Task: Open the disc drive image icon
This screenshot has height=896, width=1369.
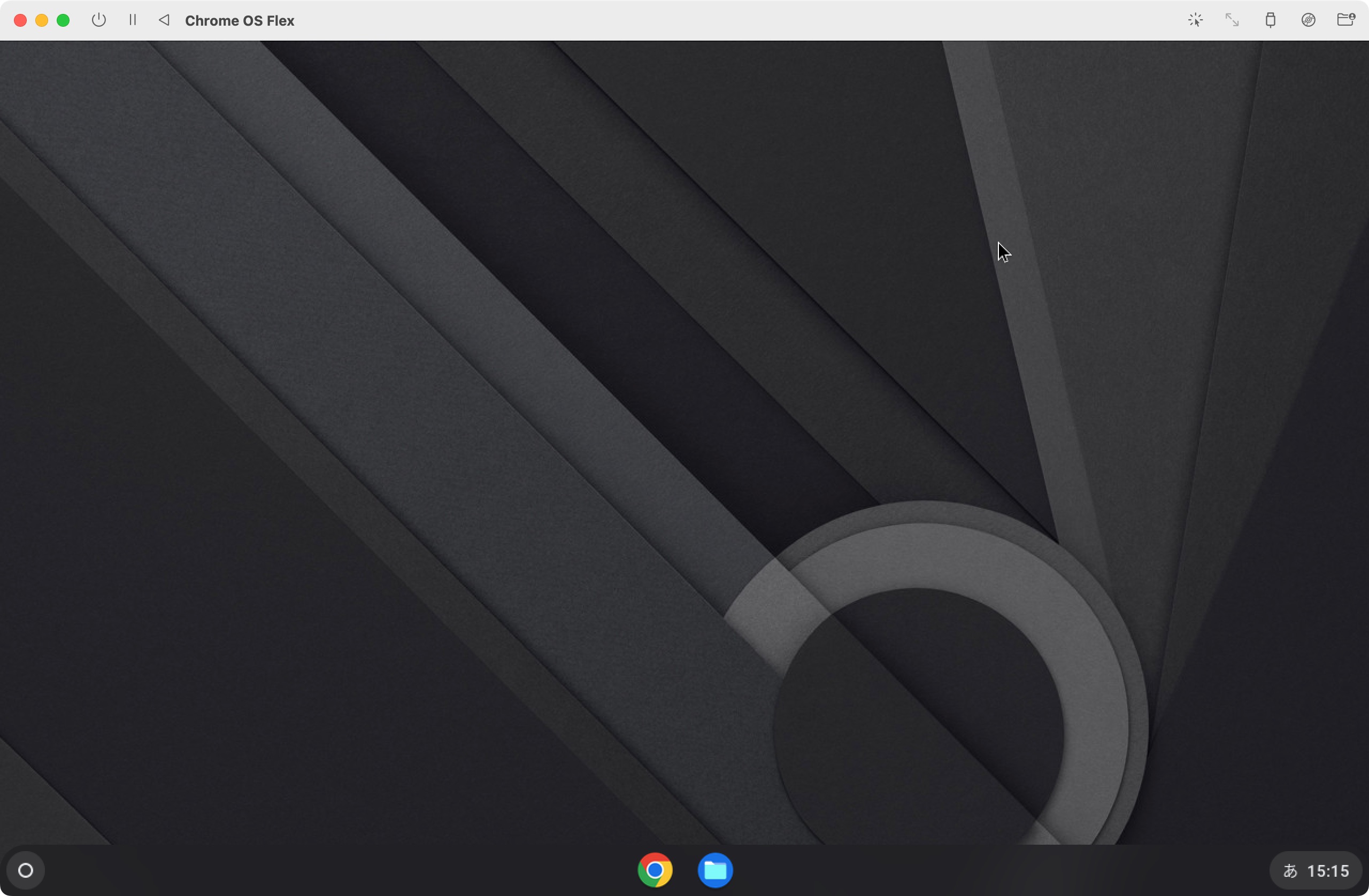Action: (x=1308, y=20)
